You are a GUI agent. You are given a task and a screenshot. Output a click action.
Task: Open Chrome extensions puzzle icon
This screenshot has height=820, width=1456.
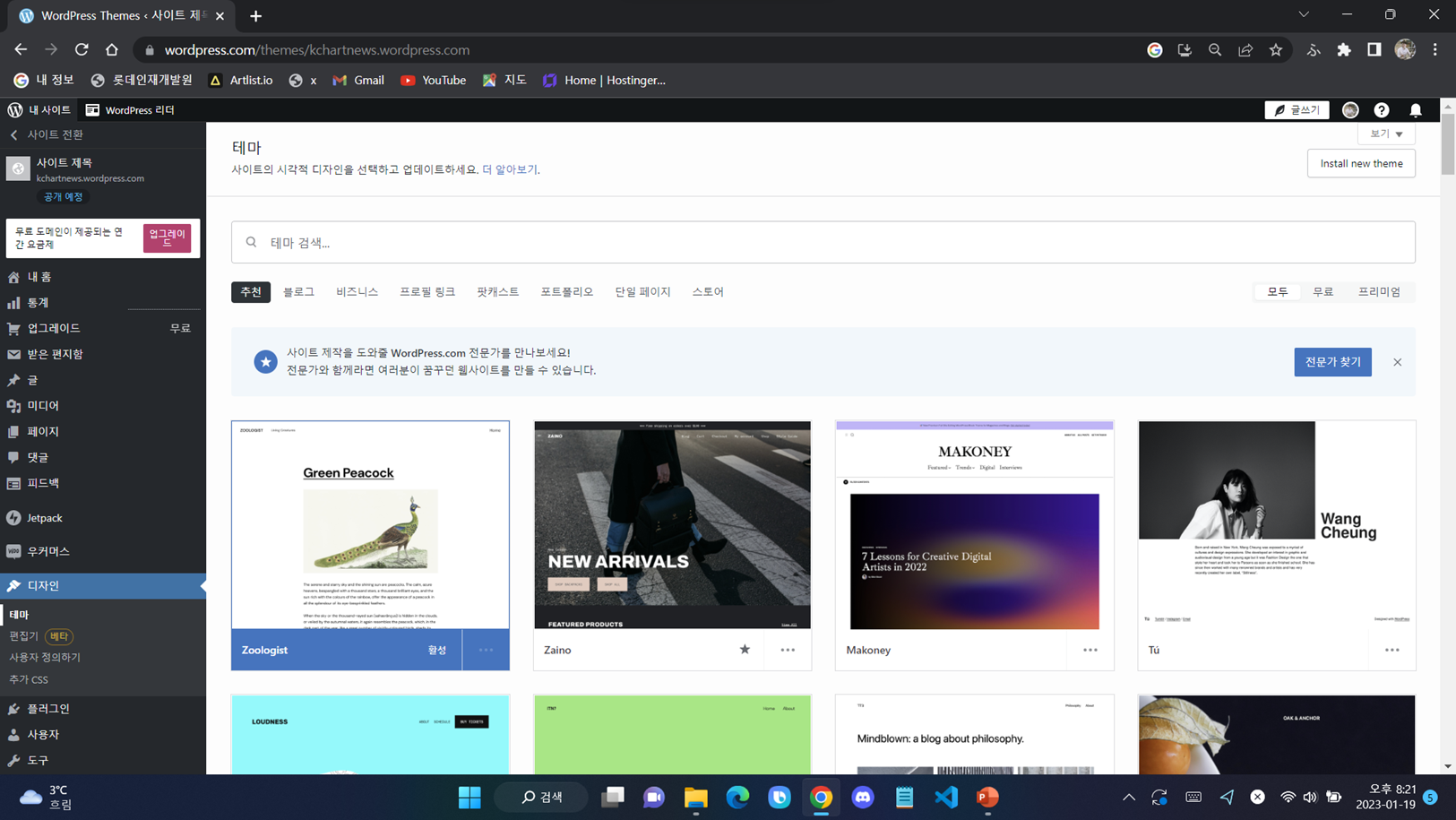[x=1344, y=50]
